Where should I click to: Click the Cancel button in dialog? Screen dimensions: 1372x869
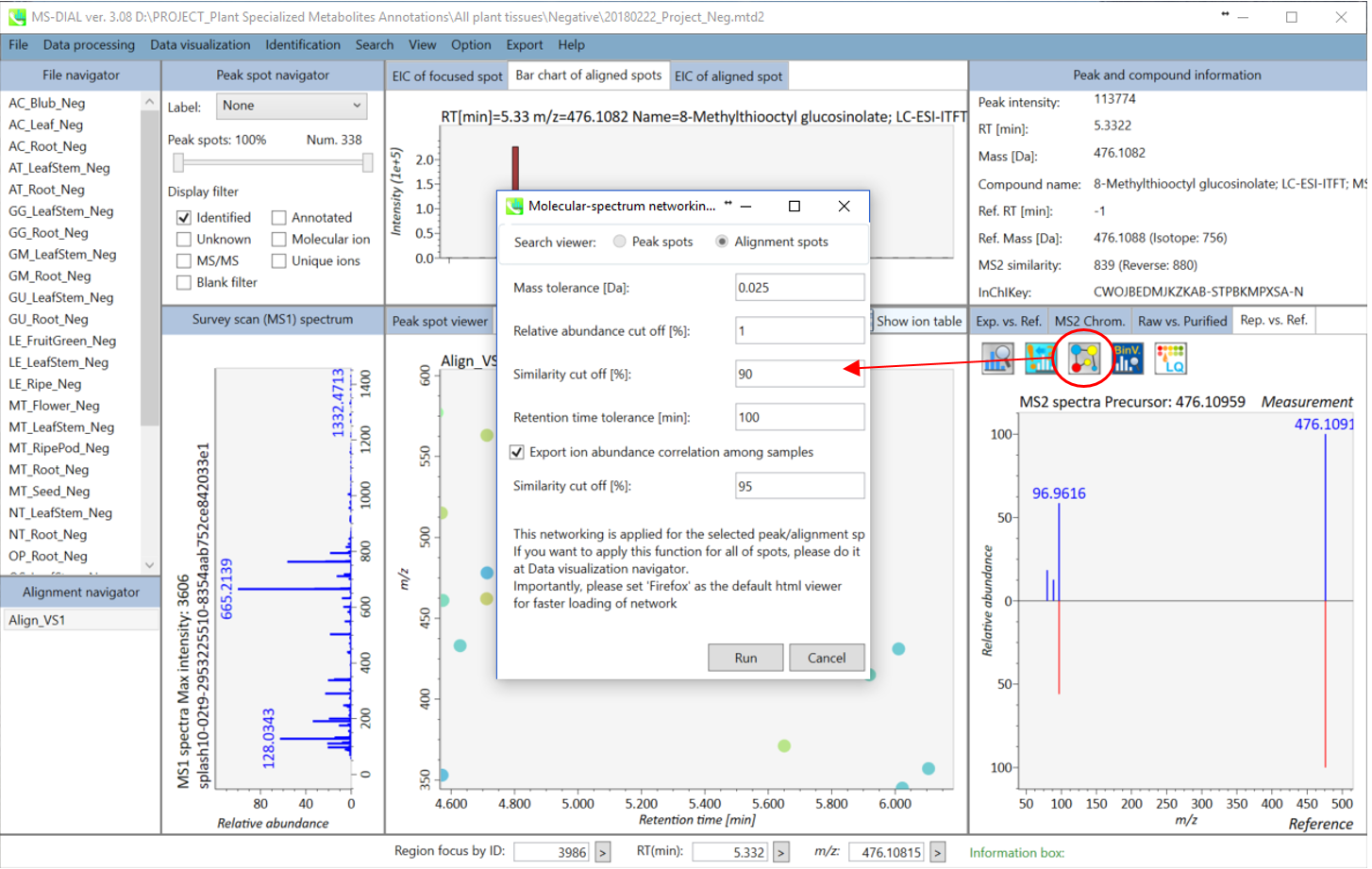coord(827,658)
